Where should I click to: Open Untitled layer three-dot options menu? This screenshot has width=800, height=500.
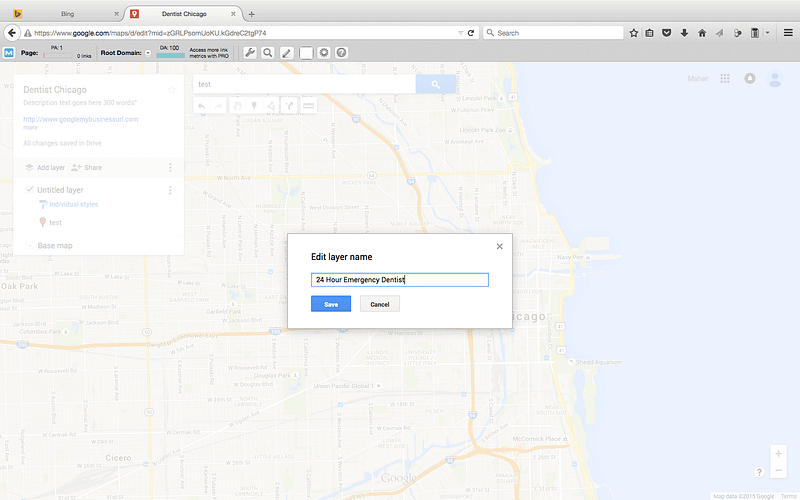click(x=170, y=190)
